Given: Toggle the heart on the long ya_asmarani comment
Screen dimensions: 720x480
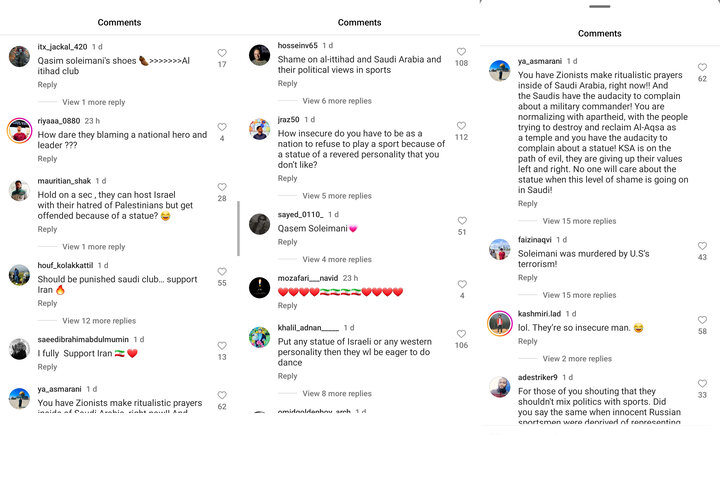Looking at the screenshot, I should click(x=702, y=67).
